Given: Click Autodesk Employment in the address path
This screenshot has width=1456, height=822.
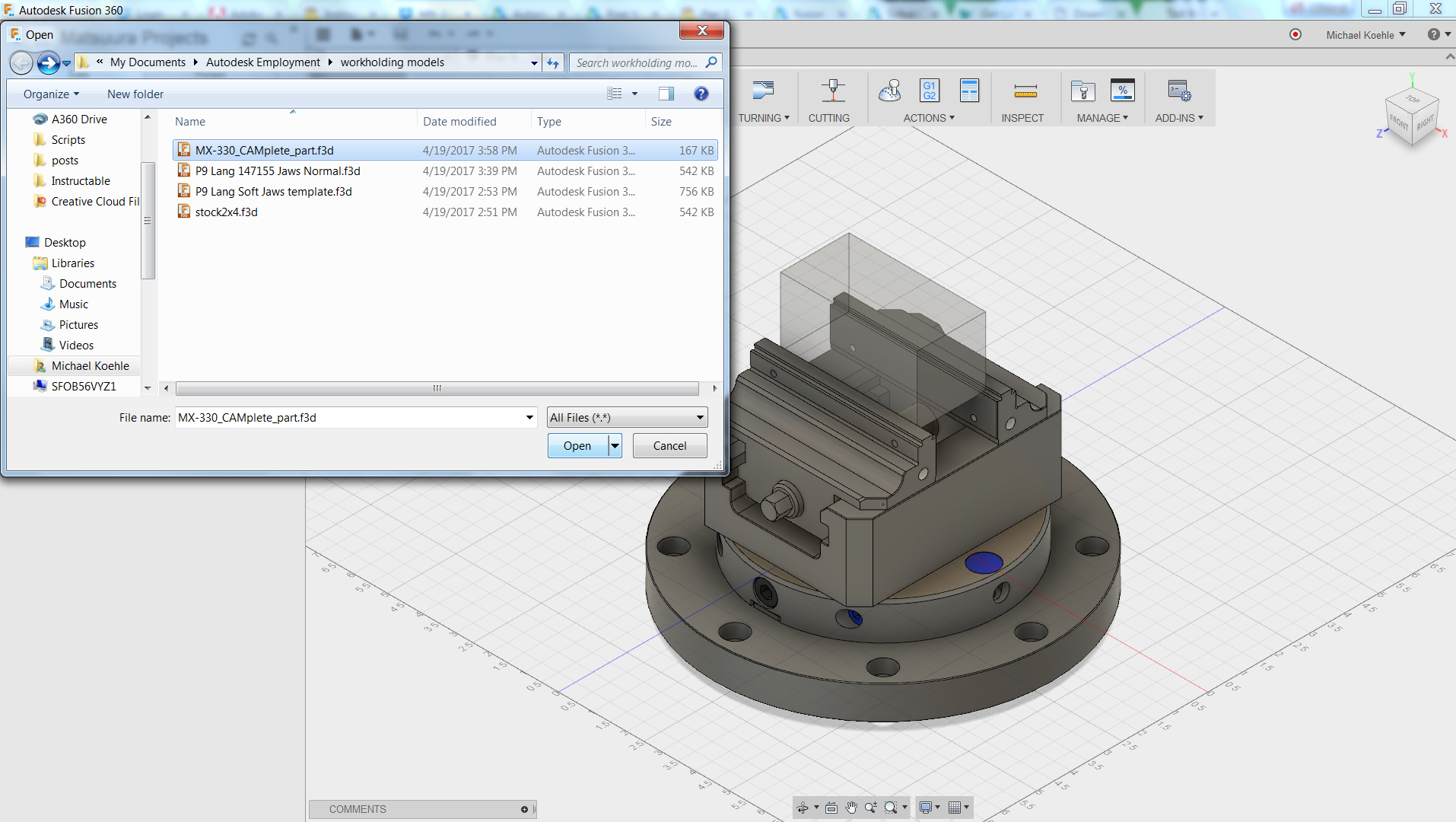Looking at the screenshot, I should 263,62.
